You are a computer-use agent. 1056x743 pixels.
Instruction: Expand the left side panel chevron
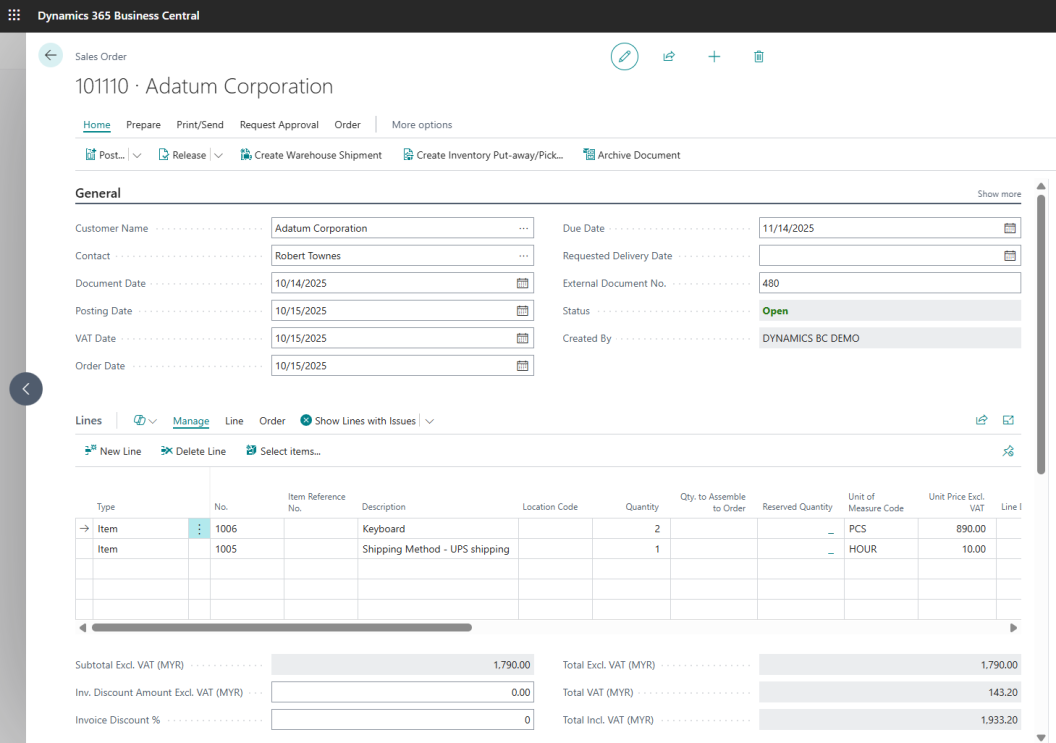pyautogui.click(x=26, y=389)
